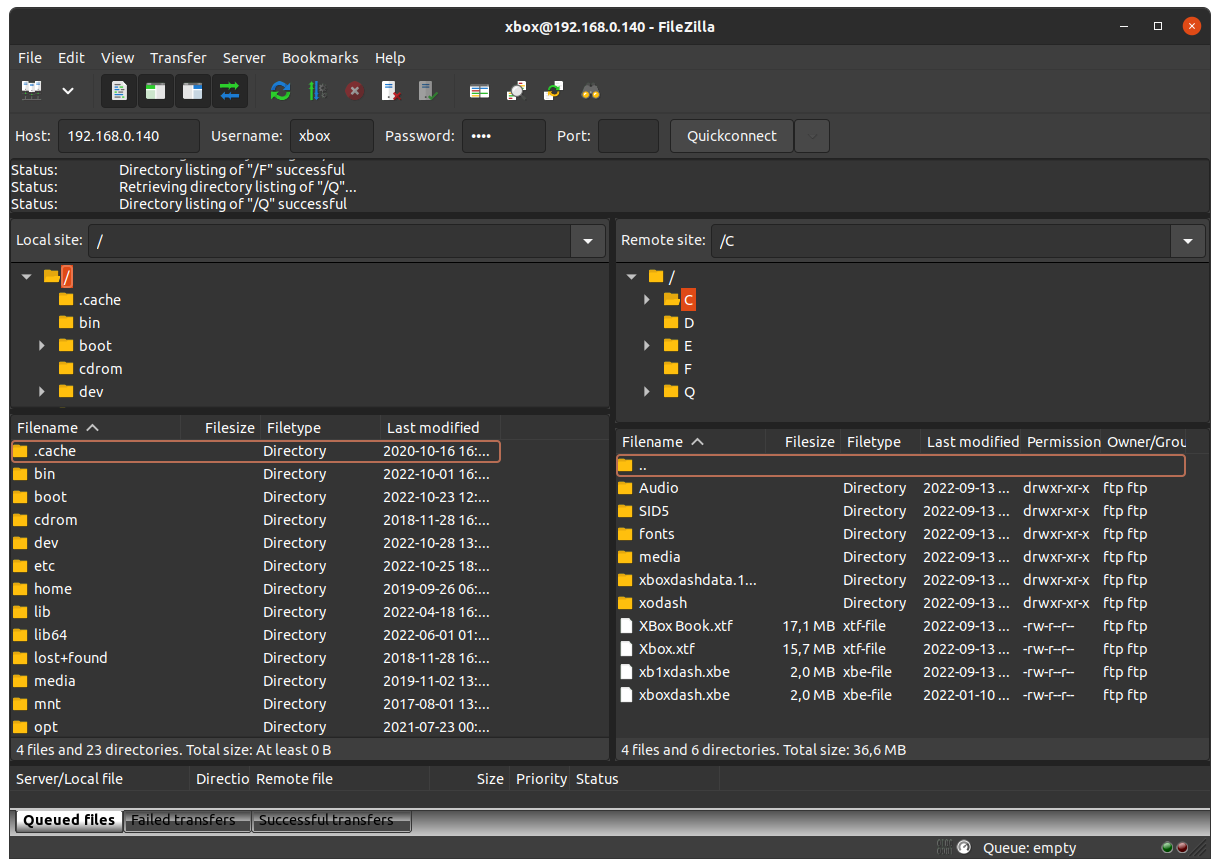1220x868 pixels.
Task: Expand the remote E folder
Action: pyautogui.click(x=647, y=346)
